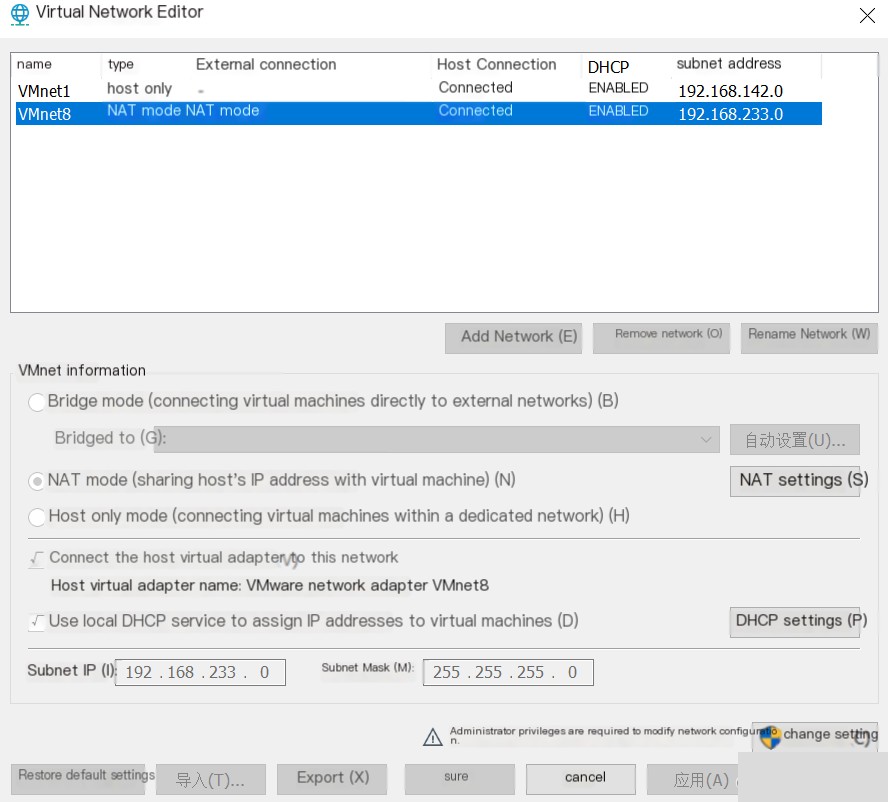Click the NAT mode type cell of VMnet8

[144, 110]
